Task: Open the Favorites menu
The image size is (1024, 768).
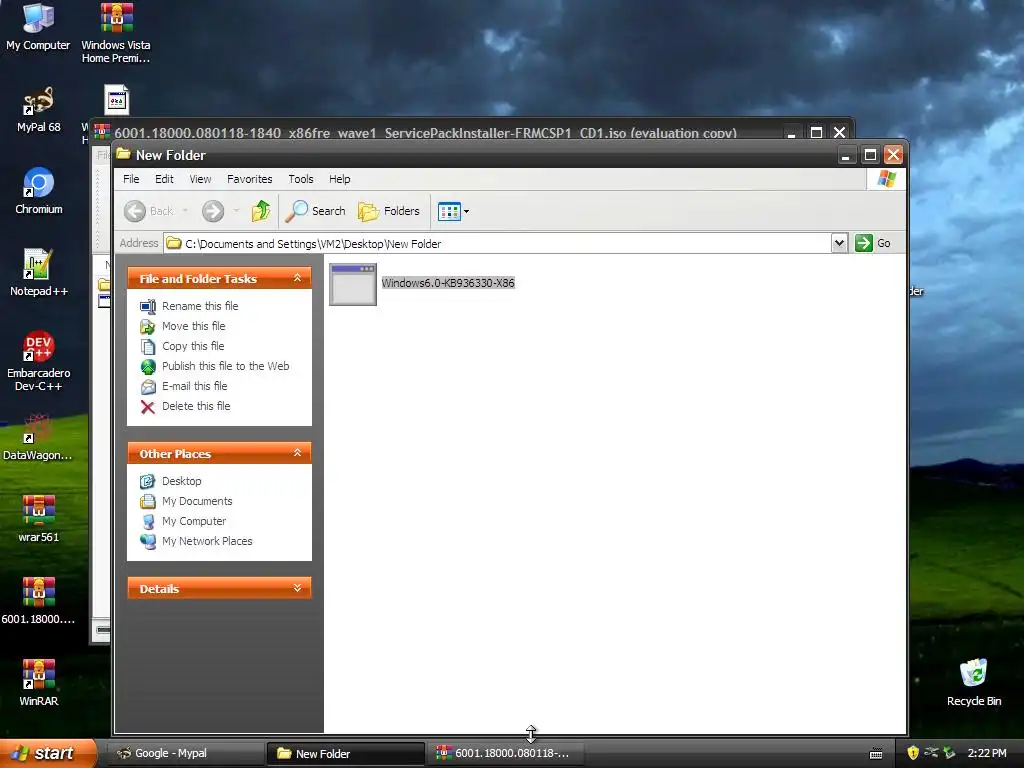Action: tap(249, 179)
